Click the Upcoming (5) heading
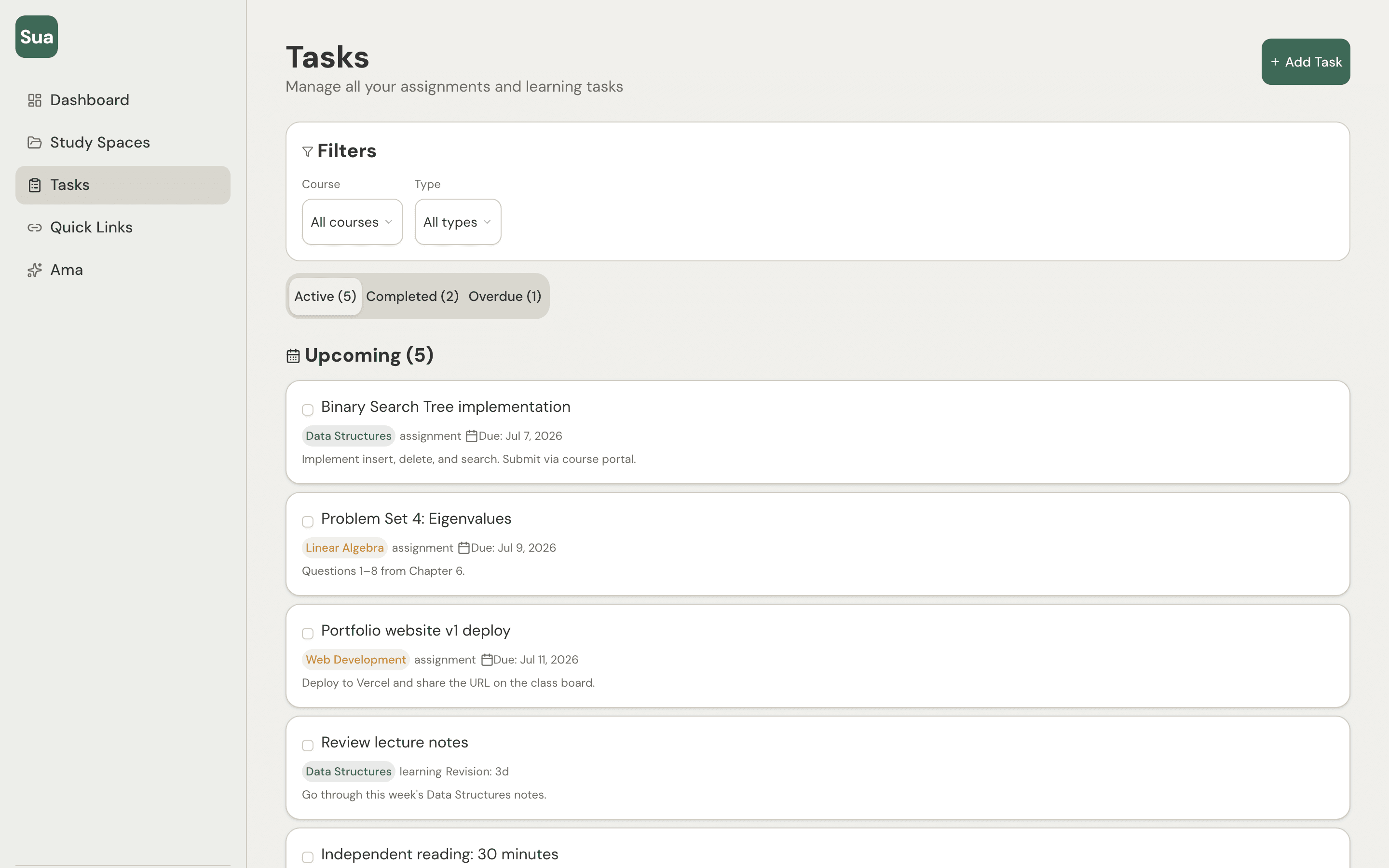This screenshot has height=868, width=1389. click(x=369, y=355)
